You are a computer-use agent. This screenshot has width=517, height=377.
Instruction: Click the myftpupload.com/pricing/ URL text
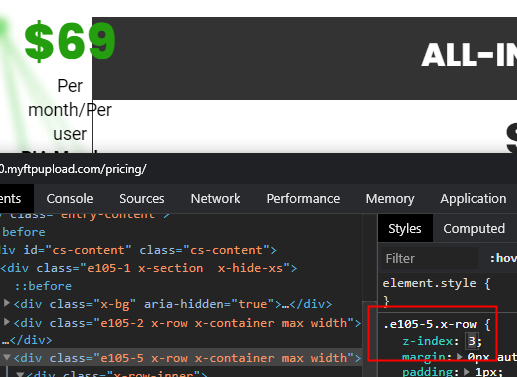pos(73,169)
